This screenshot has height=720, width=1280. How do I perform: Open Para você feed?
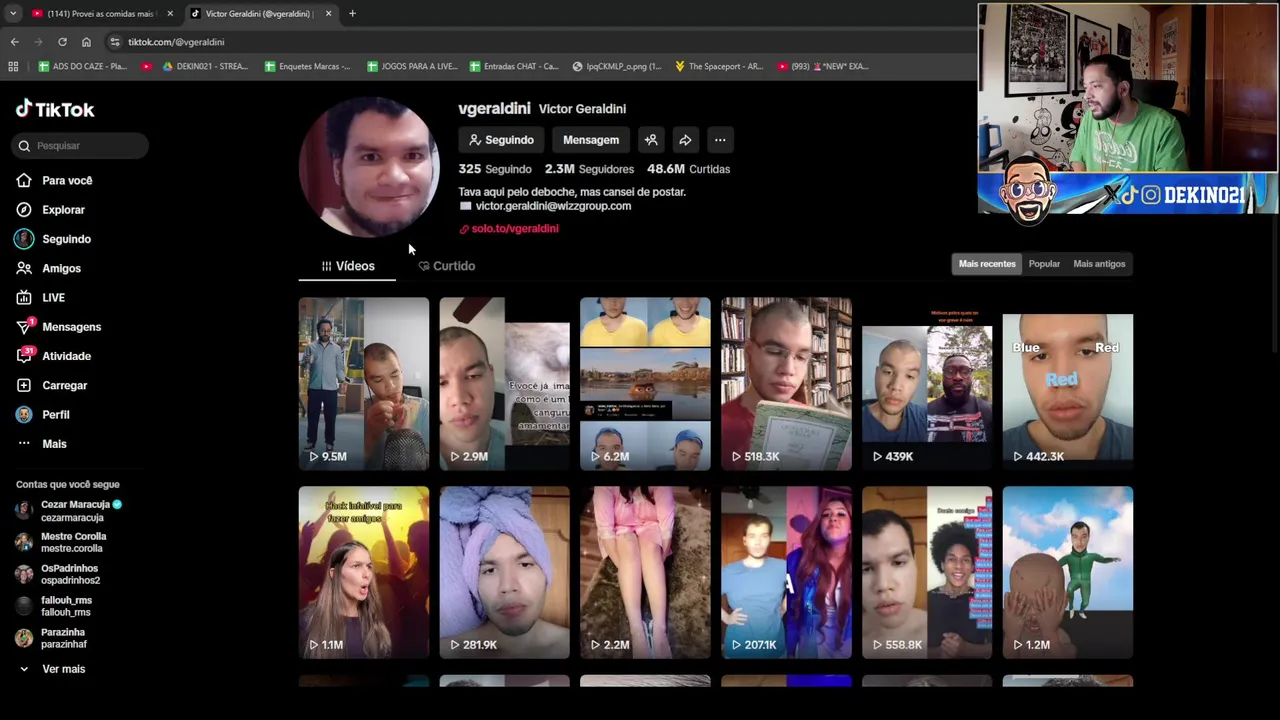tap(54, 180)
